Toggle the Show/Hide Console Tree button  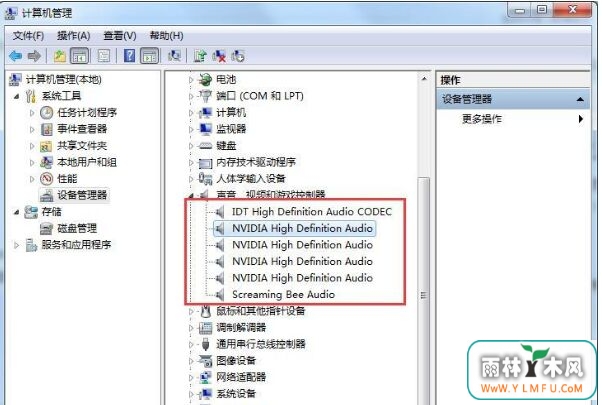click(x=79, y=56)
